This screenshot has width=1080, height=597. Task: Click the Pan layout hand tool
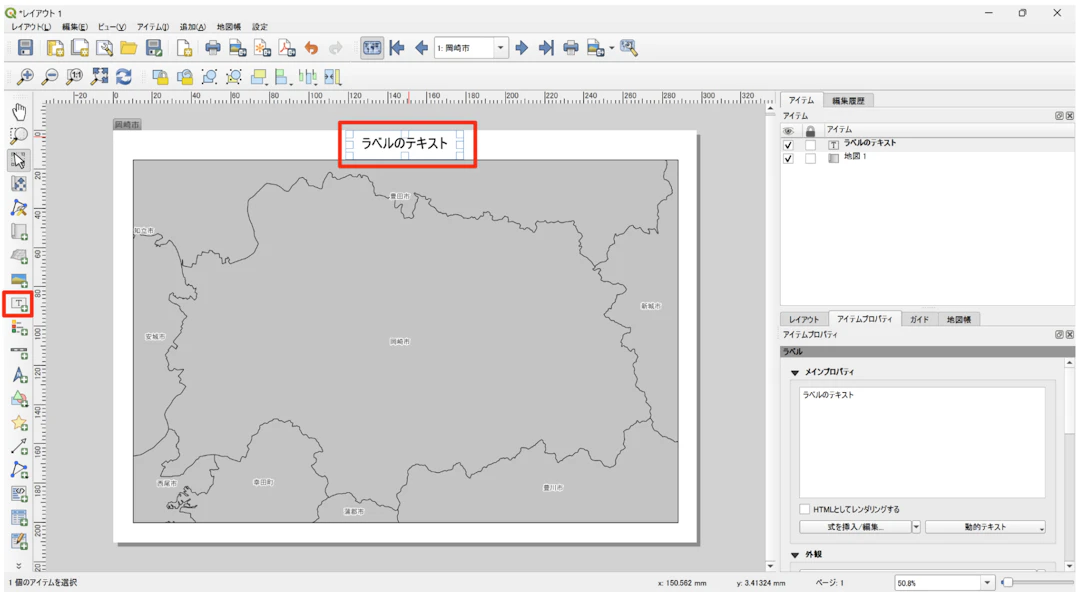(x=18, y=111)
